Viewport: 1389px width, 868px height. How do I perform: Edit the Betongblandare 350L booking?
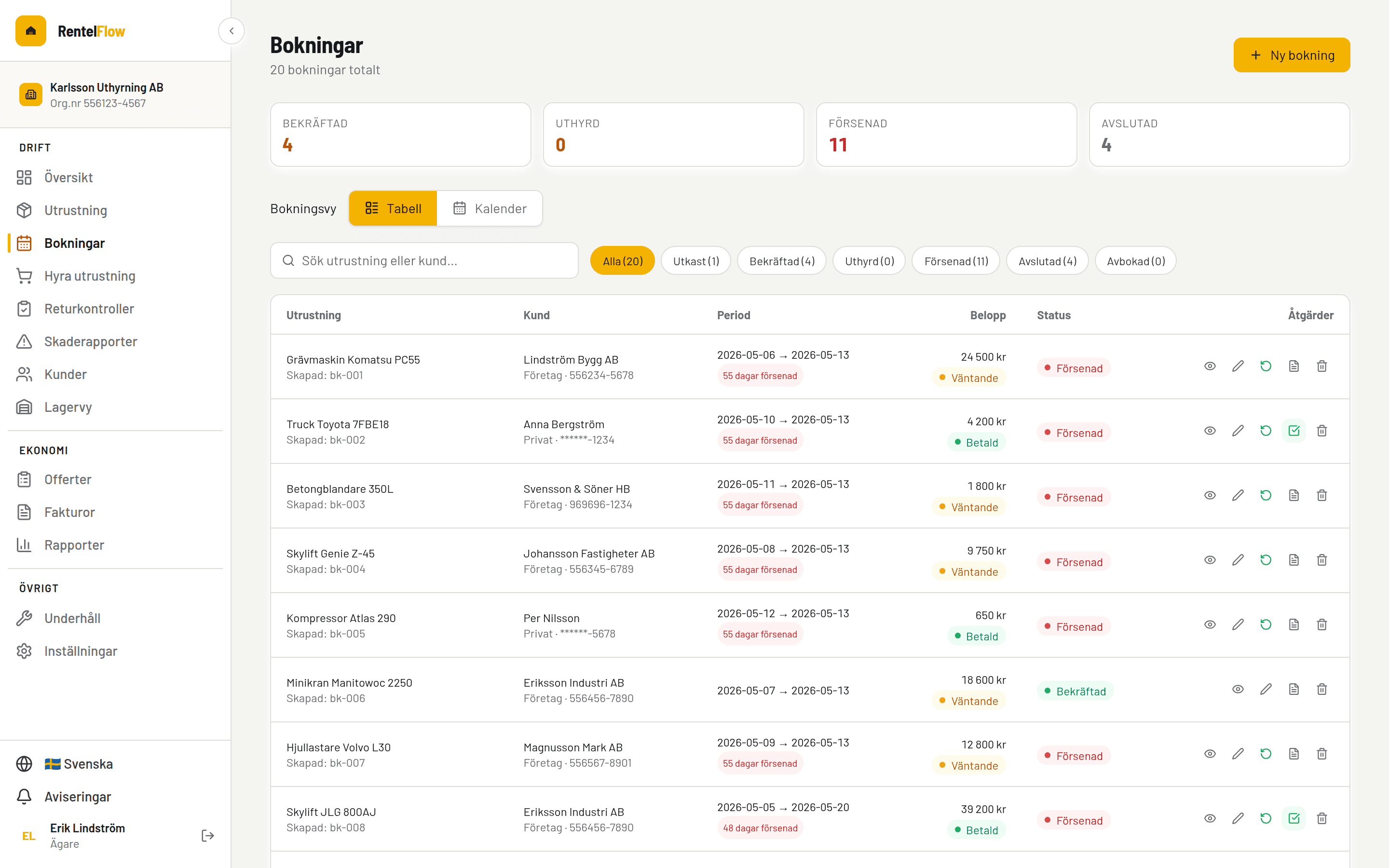(x=1238, y=495)
